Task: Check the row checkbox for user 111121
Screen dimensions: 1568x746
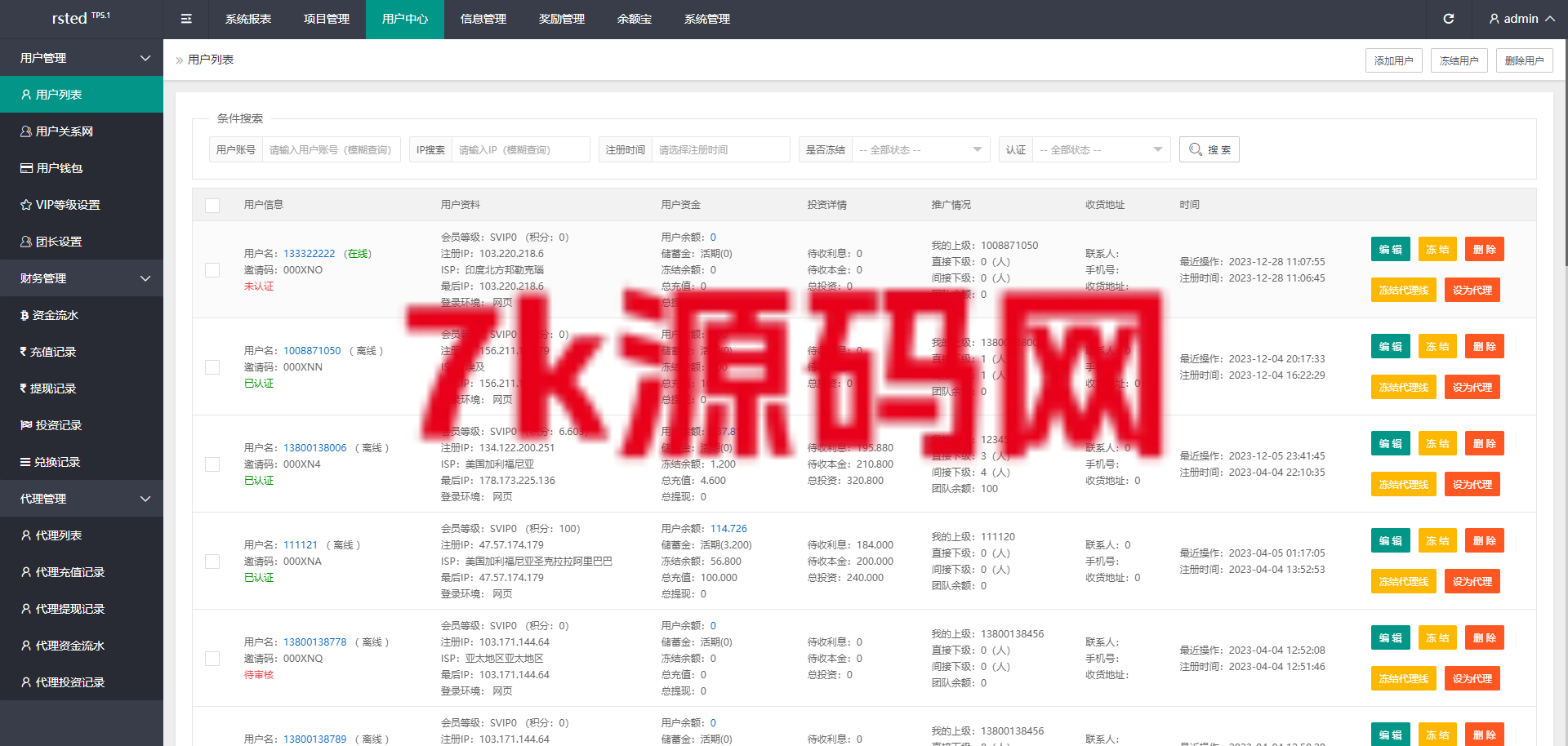Action: point(212,562)
